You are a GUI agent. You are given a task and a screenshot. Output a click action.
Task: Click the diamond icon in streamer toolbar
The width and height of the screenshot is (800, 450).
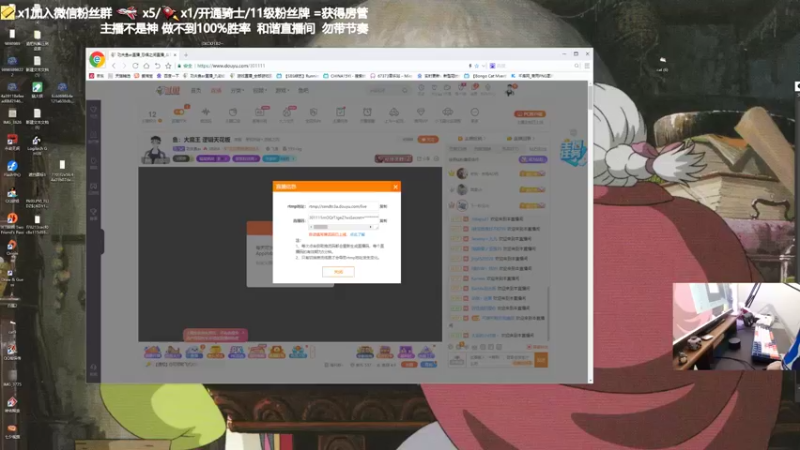pyautogui.click(x=420, y=114)
